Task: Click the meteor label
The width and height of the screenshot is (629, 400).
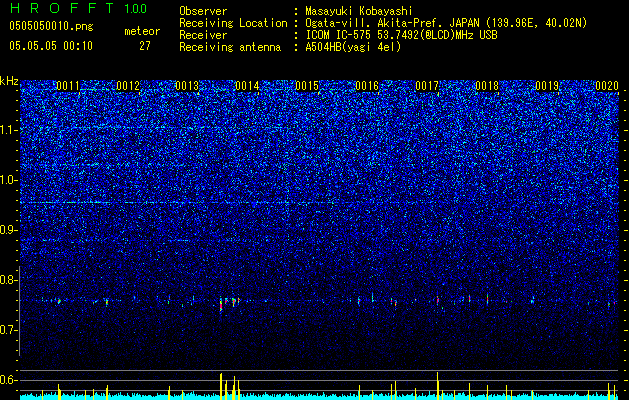Action: tap(142, 31)
